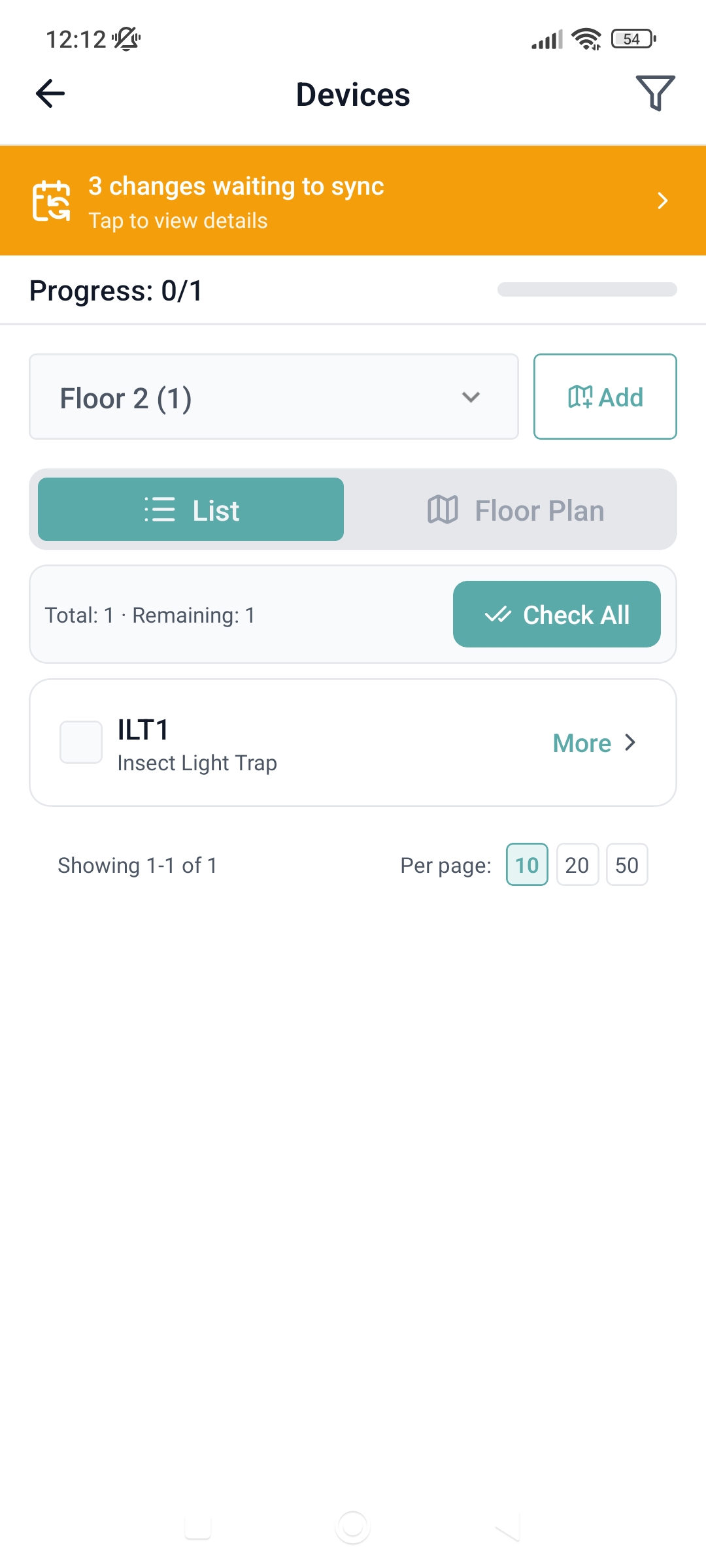Tap the Floor Plan map icon
706x1568 pixels.
point(443,510)
